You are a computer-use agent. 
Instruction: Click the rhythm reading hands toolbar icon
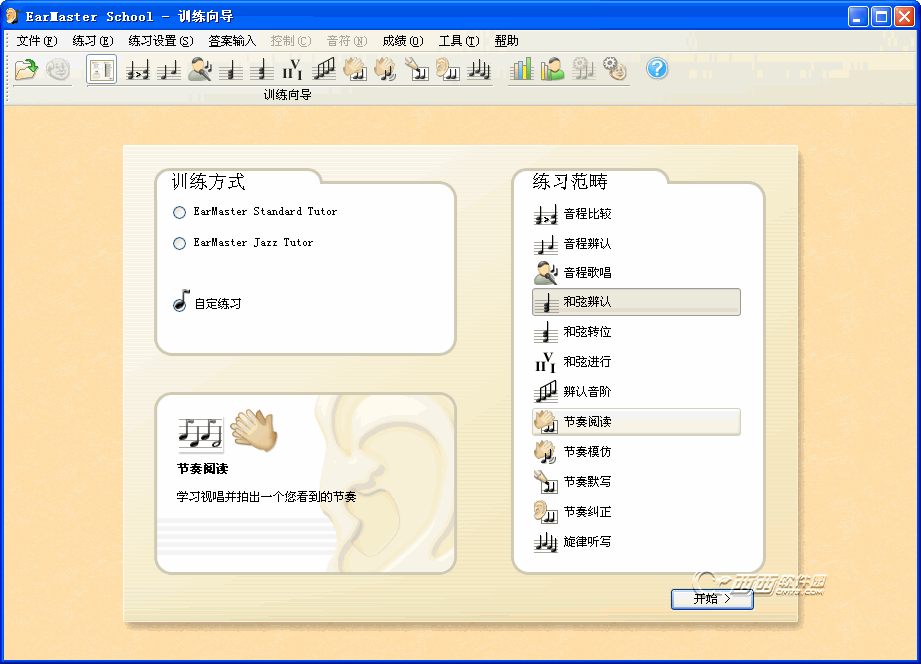click(x=355, y=69)
